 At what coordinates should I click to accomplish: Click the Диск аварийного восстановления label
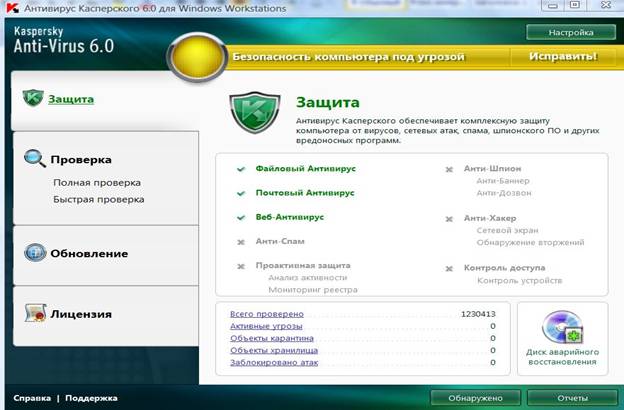click(562, 357)
